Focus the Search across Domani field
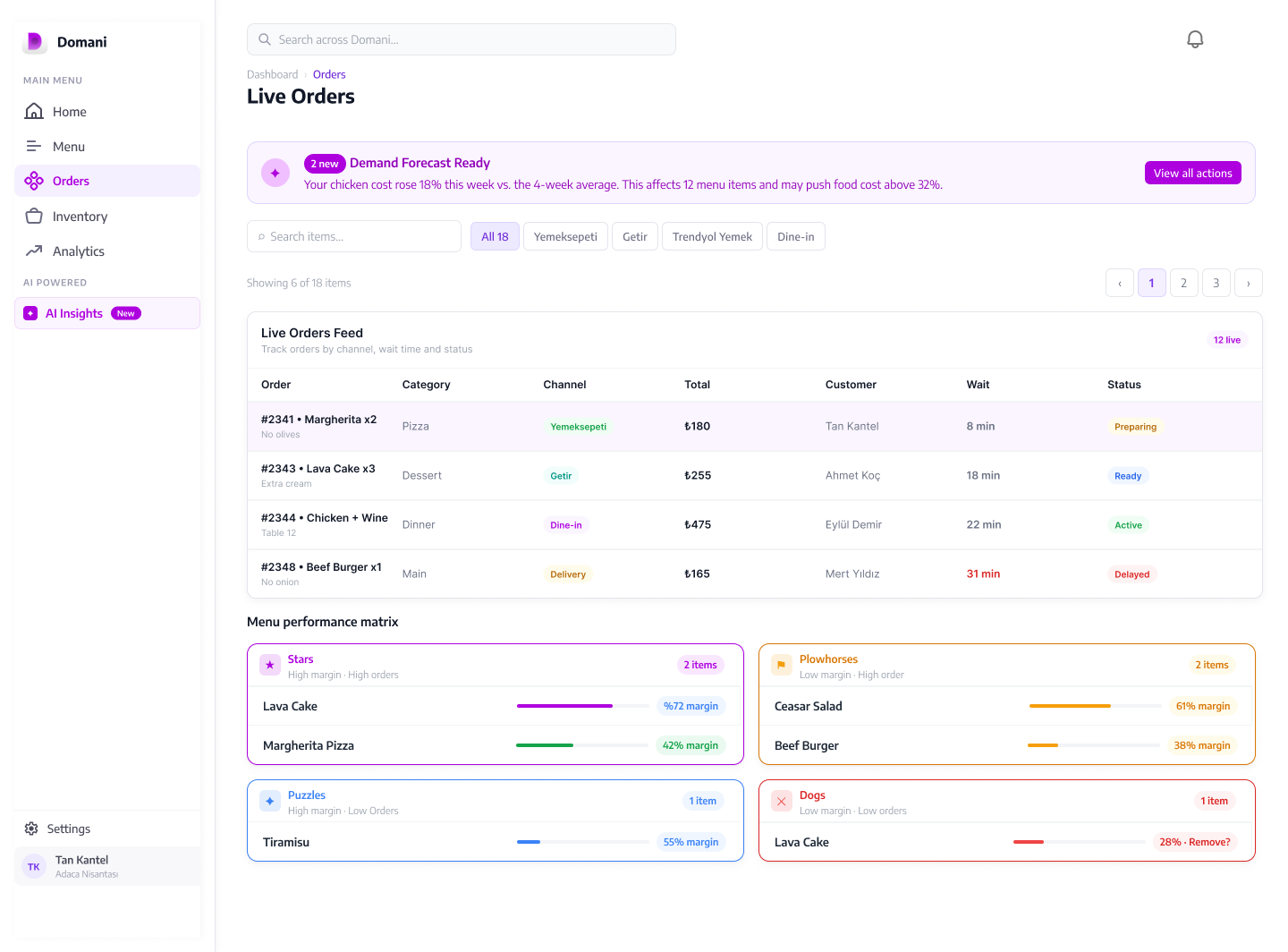The height and width of the screenshot is (952, 1288). pos(462,39)
